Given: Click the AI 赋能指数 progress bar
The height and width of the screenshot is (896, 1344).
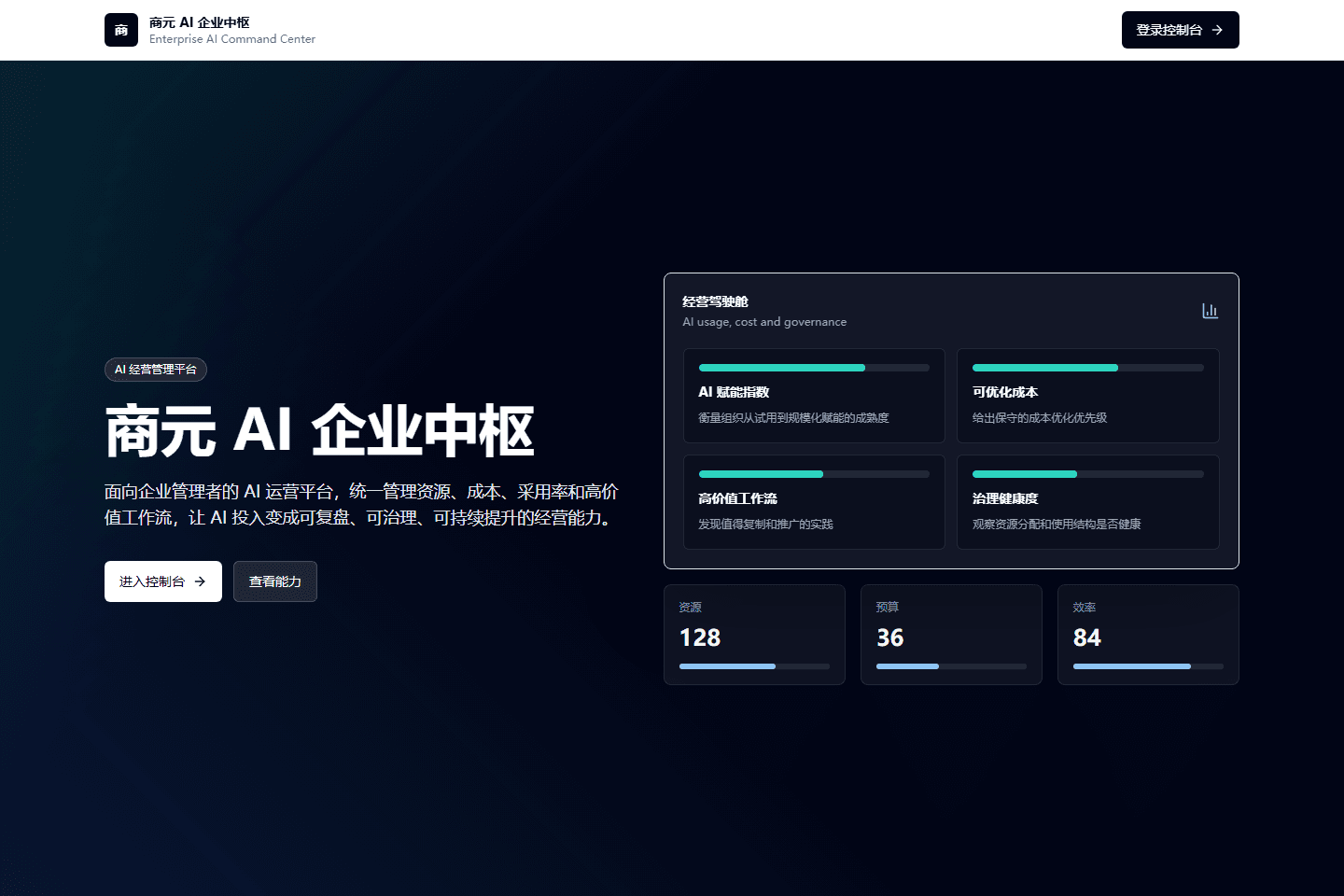Looking at the screenshot, I should pos(814,368).
